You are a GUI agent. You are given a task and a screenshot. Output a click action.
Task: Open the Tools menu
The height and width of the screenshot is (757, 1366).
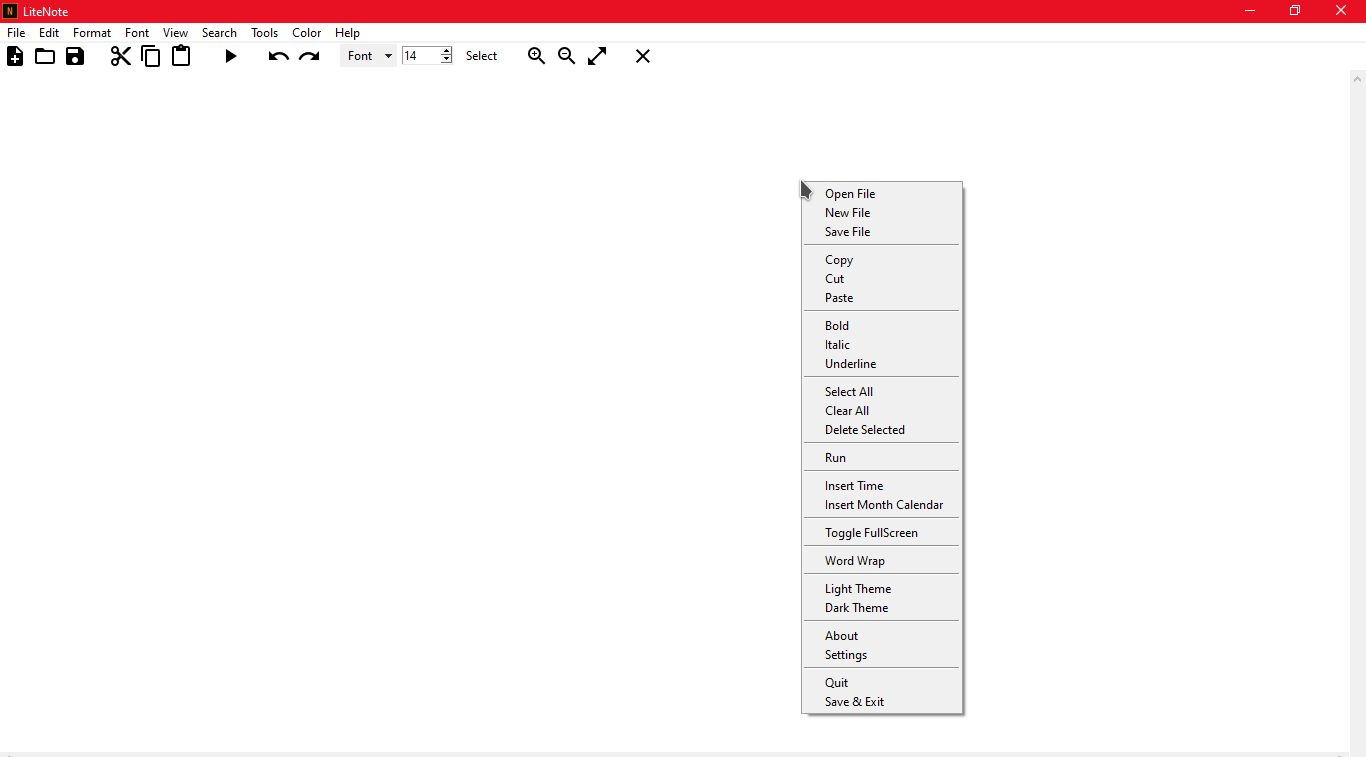[264, 33]
